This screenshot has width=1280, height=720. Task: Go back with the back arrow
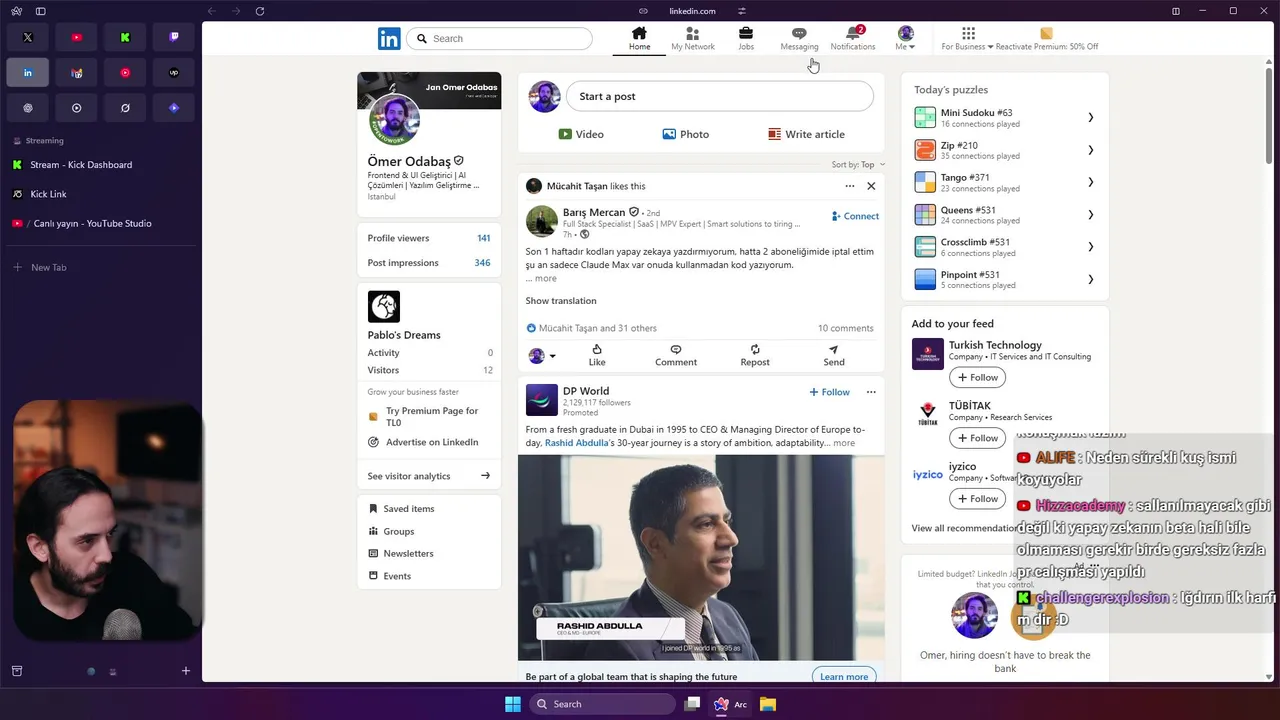pyautogui.click(x=211, y=11)
